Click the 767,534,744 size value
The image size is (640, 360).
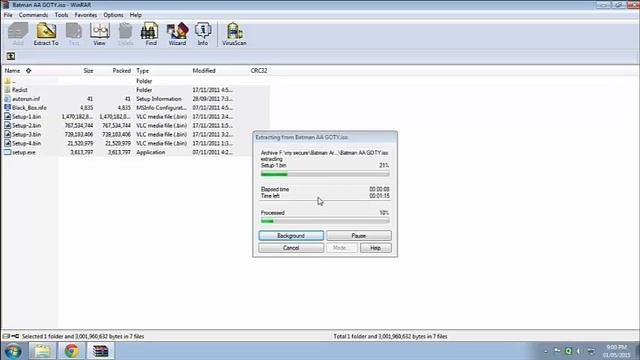point(79,125)
